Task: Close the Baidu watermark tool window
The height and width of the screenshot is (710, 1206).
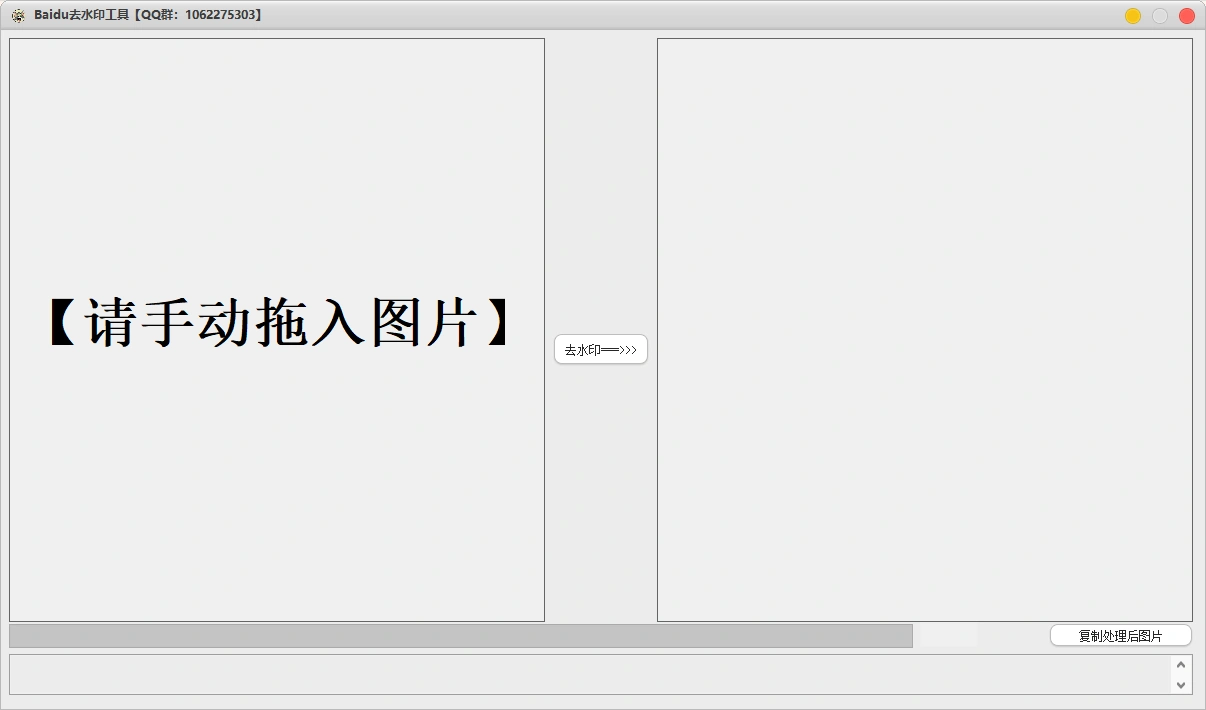Action: (x=1187, y=16)
